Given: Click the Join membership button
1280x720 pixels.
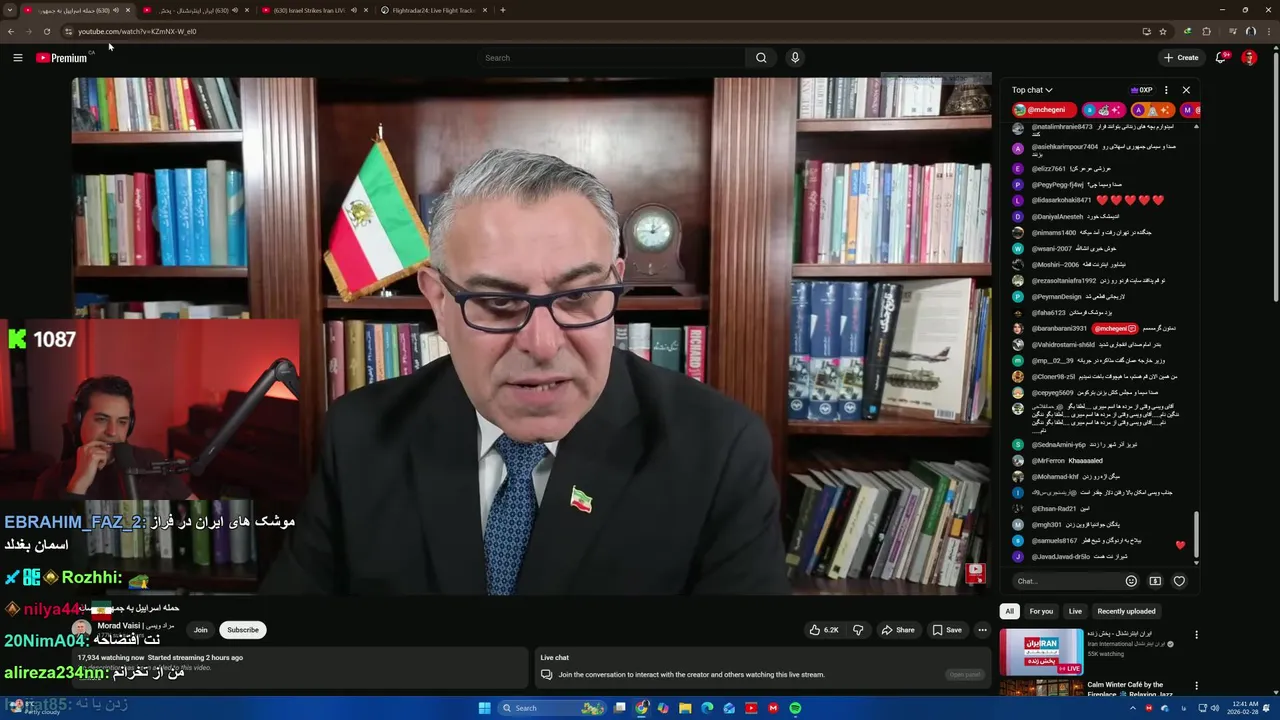Looking at the screenshot, I should [201, 630].
